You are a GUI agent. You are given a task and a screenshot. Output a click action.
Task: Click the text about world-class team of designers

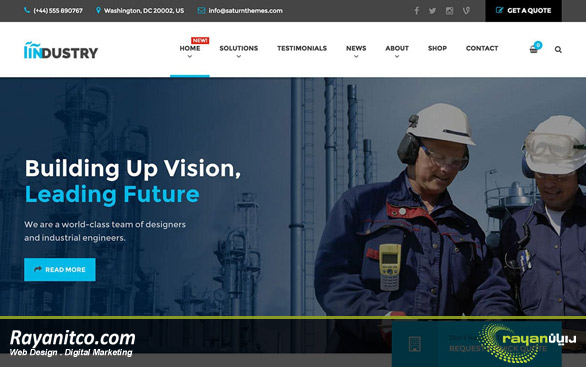[x=105, y=231]
